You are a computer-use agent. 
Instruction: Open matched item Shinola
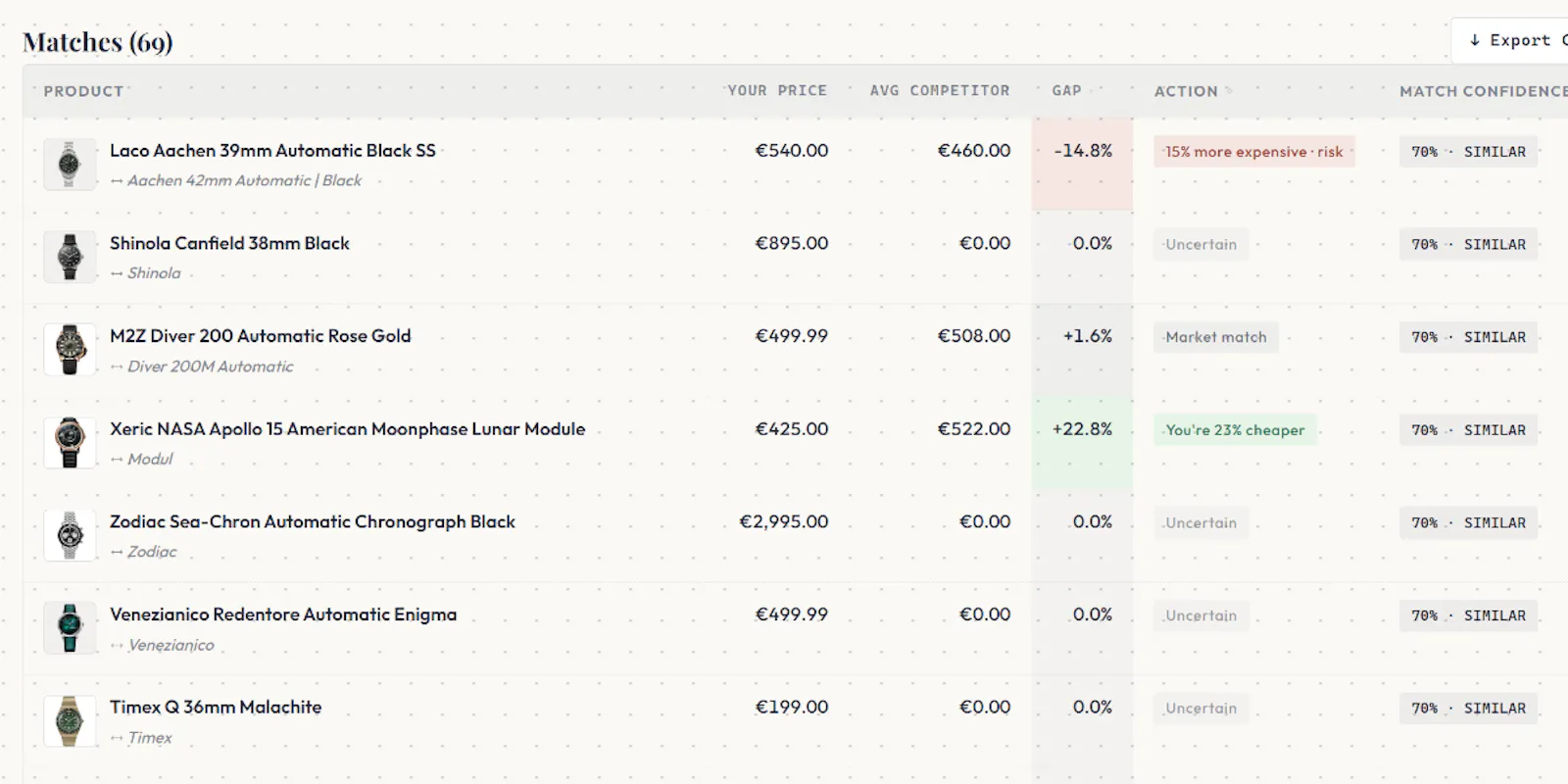(x=154, y=273)
